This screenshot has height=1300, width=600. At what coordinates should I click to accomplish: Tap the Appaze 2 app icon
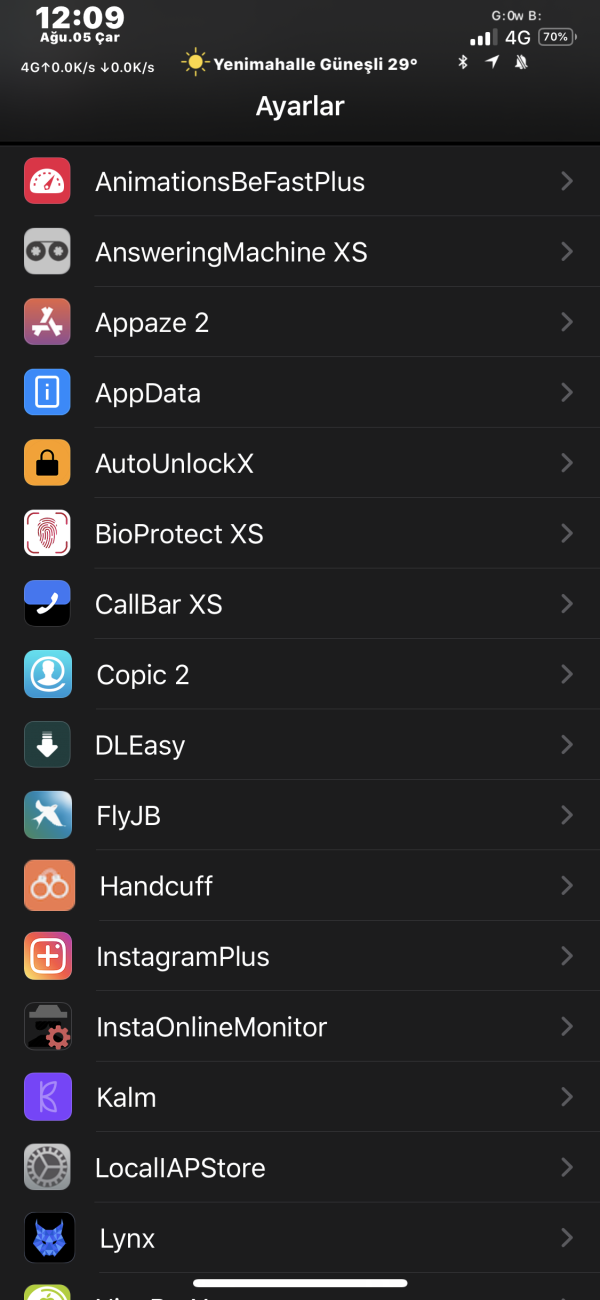point(47,322)
